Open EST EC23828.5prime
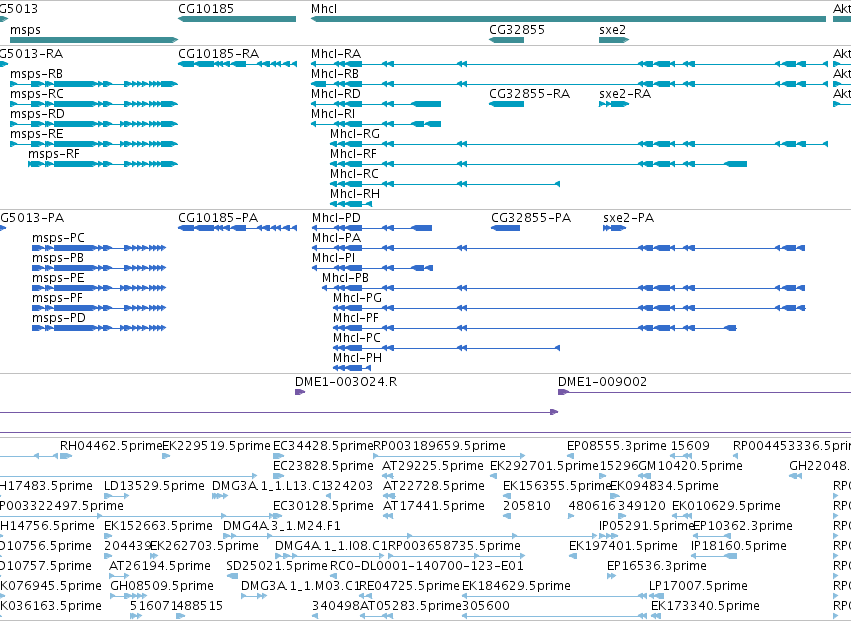 (x=323, y=466)
